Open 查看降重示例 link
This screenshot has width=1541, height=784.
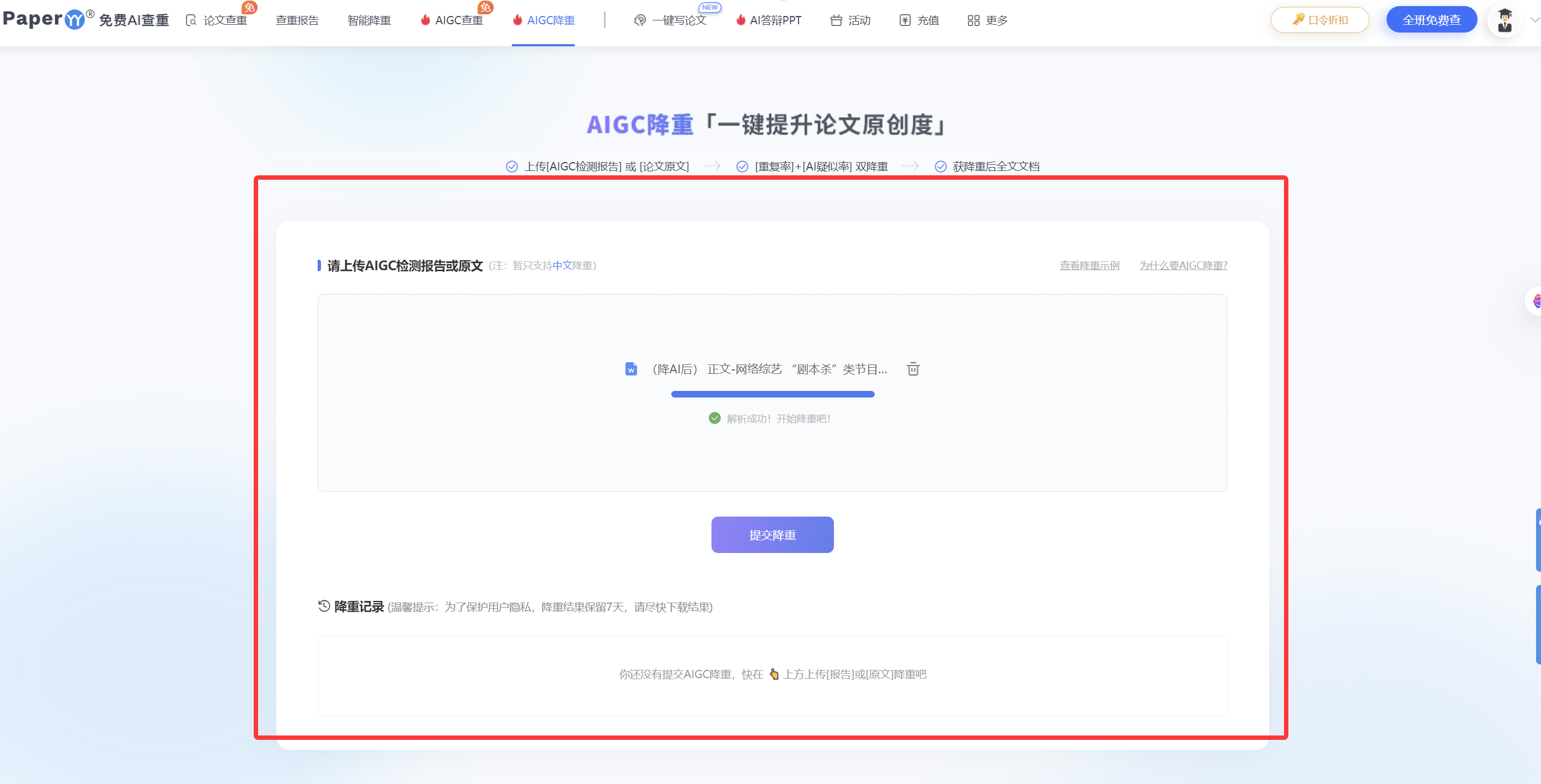pos(1089,265)
